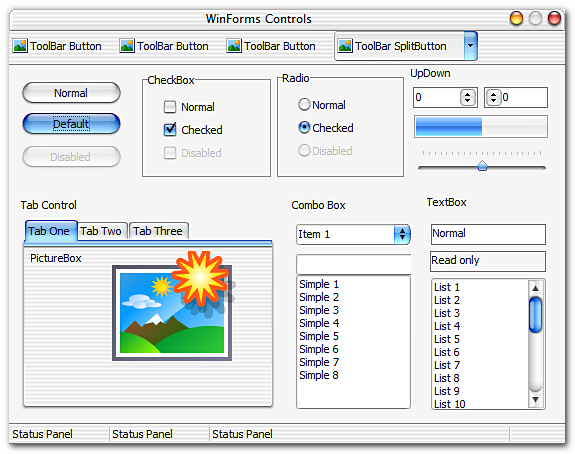
Task: Tick the Normal checkbox
Action: pyautogui.click(x=170, y=107)
